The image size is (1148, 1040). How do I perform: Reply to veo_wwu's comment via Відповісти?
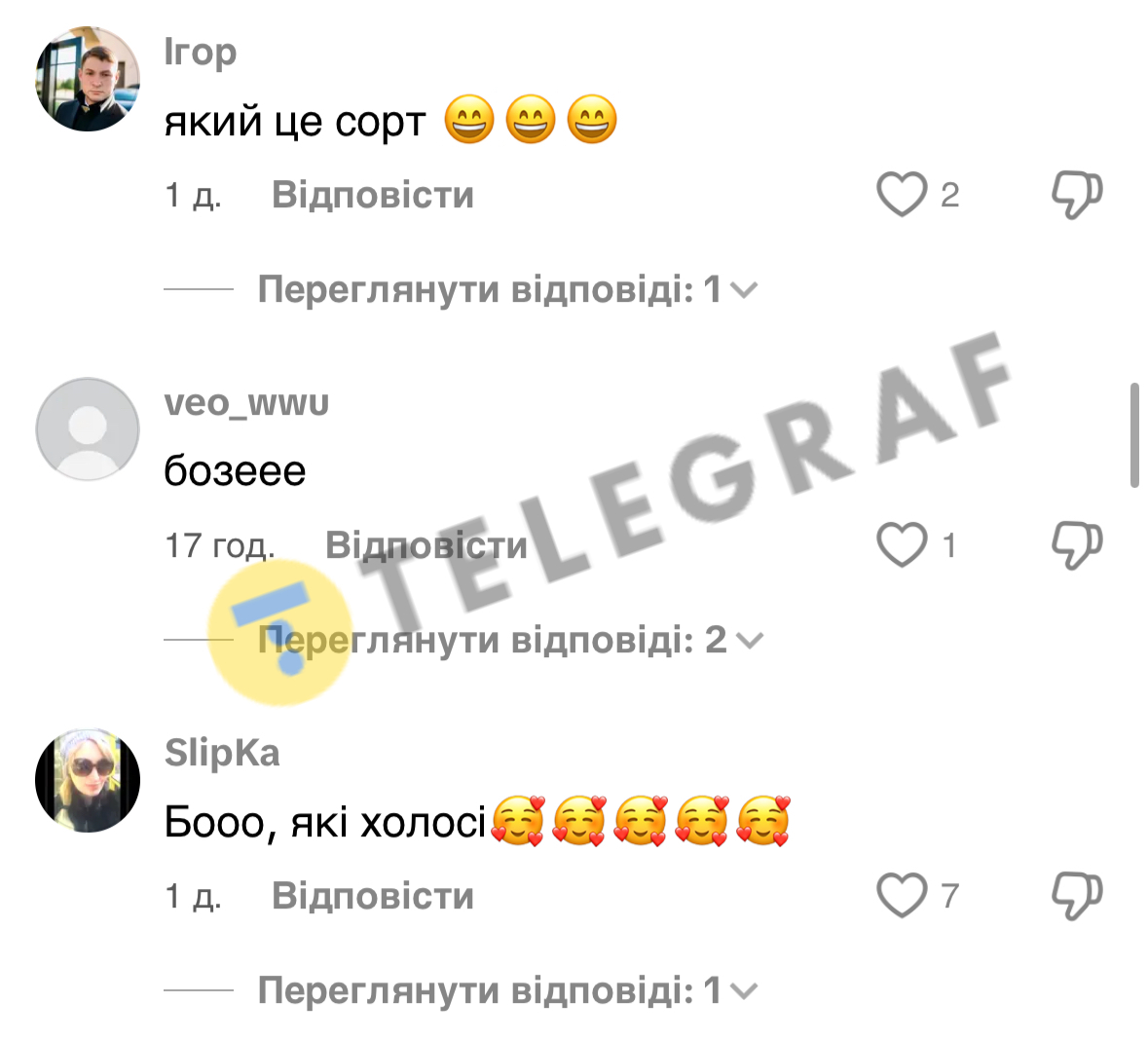coord(426,545)
